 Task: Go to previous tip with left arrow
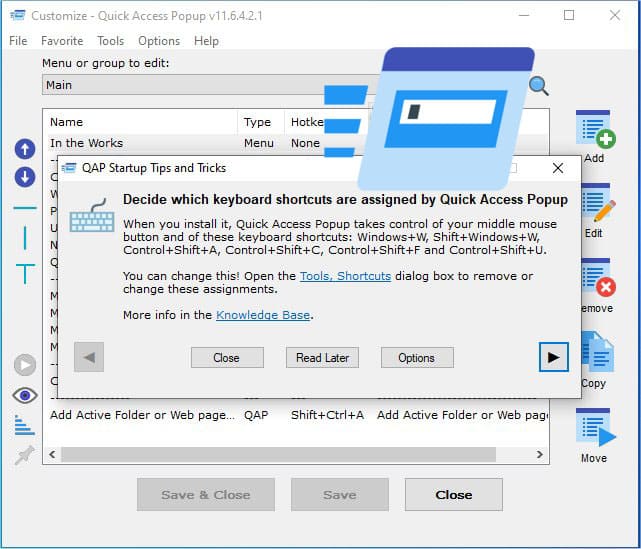[89, 357]
